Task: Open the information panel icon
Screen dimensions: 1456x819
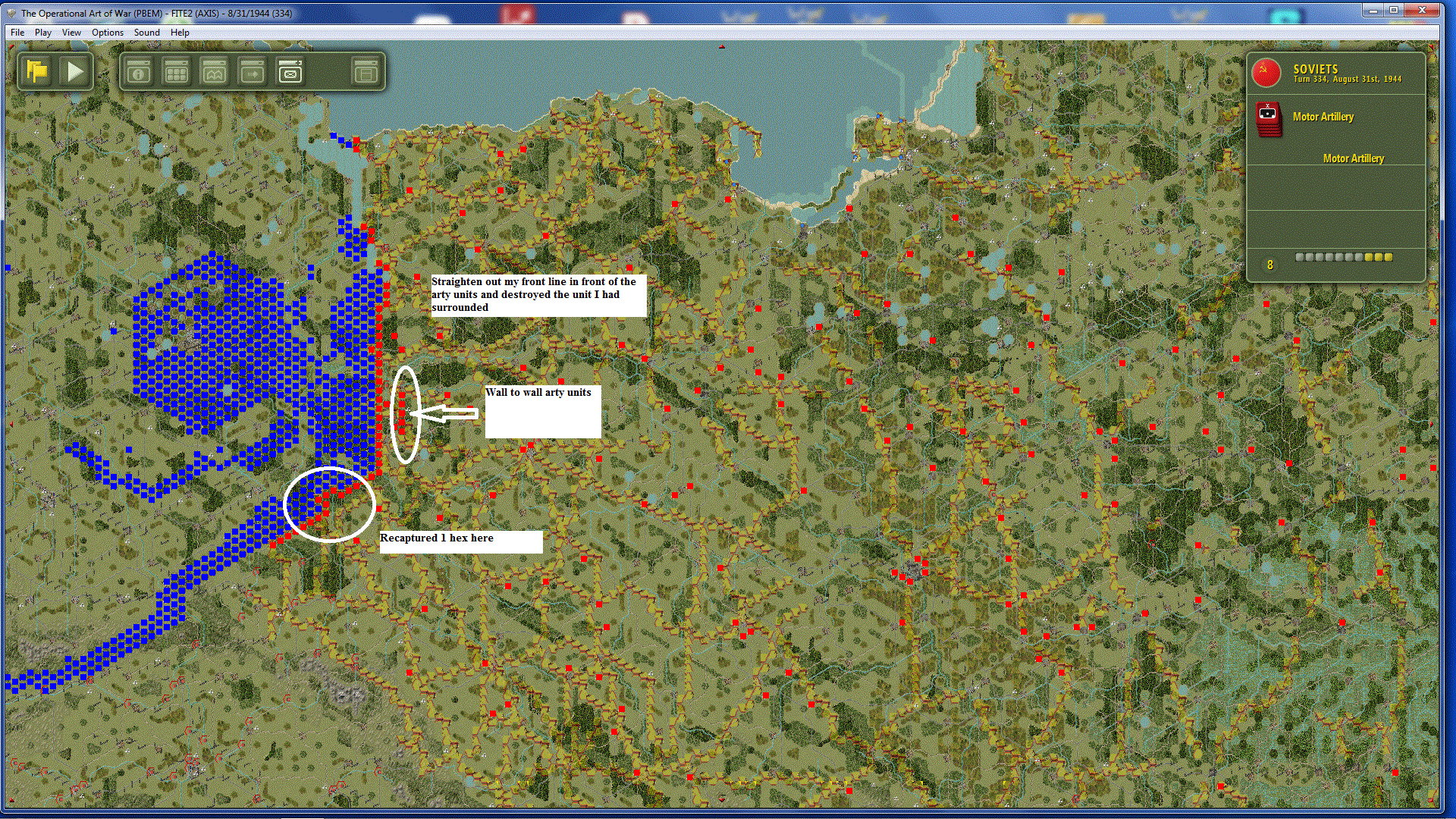Action: (138, 72)
